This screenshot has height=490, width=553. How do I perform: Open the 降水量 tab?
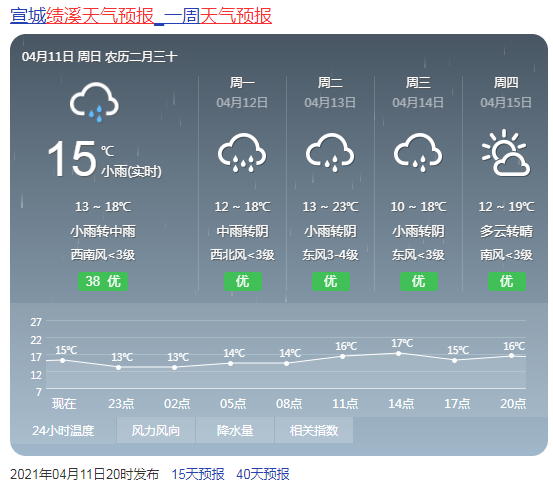click(235, 430)
